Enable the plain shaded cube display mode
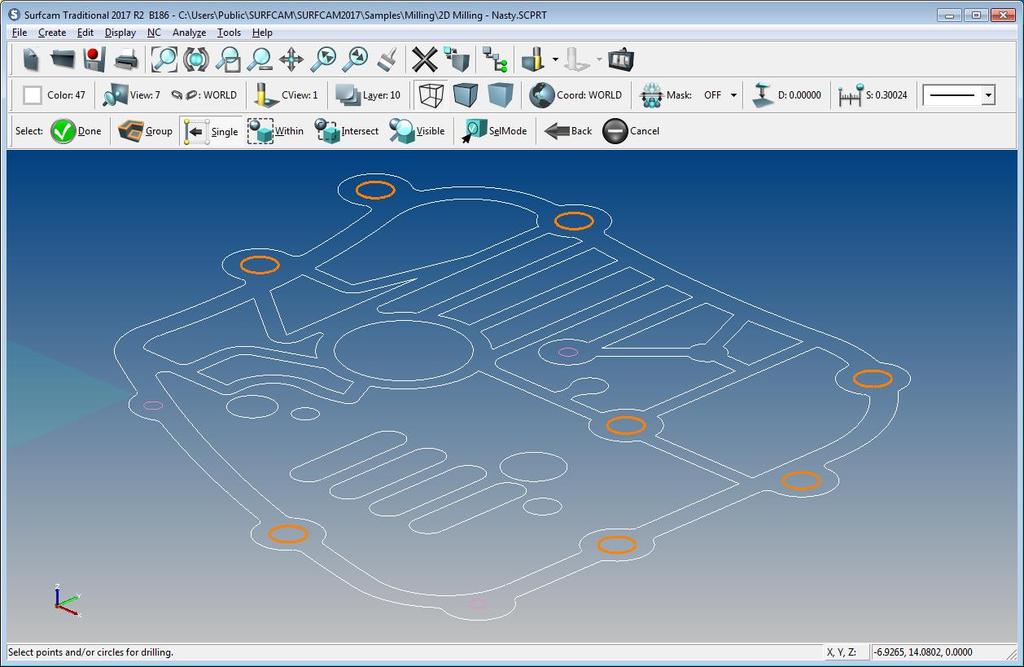 click(500, 95)
